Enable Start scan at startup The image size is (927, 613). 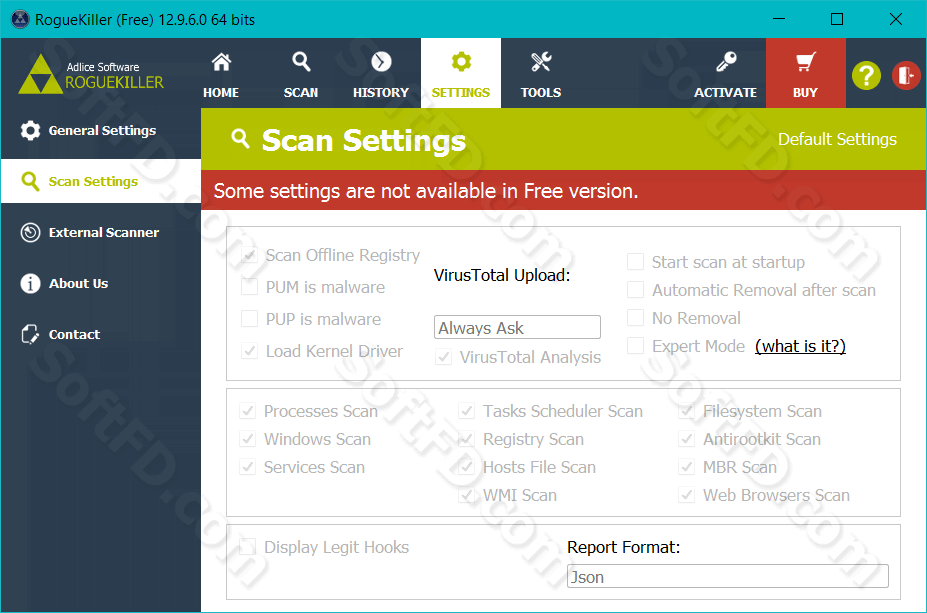coord(636,262)
